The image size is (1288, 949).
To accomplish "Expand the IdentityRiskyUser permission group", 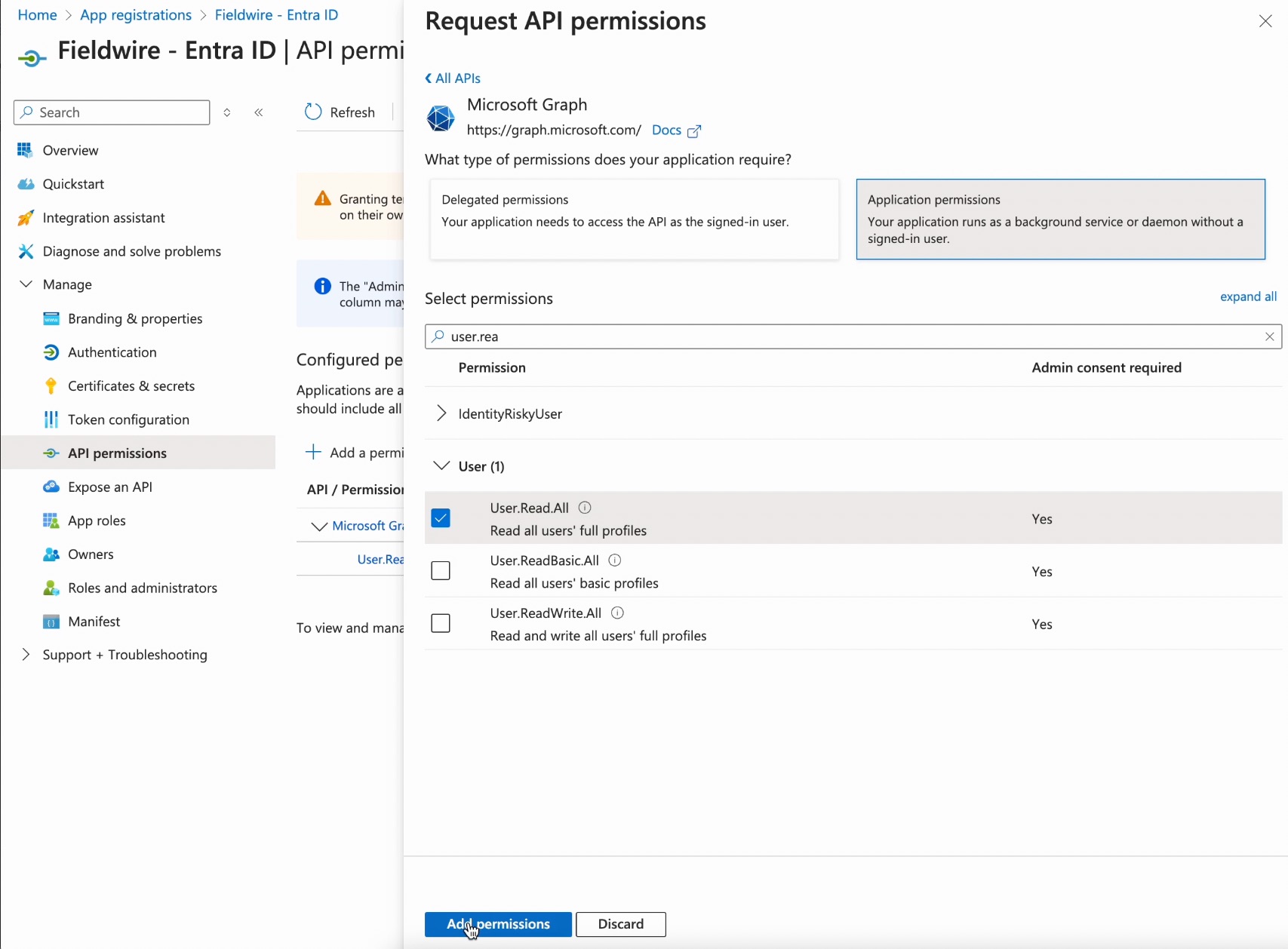I will click(441, 413).
